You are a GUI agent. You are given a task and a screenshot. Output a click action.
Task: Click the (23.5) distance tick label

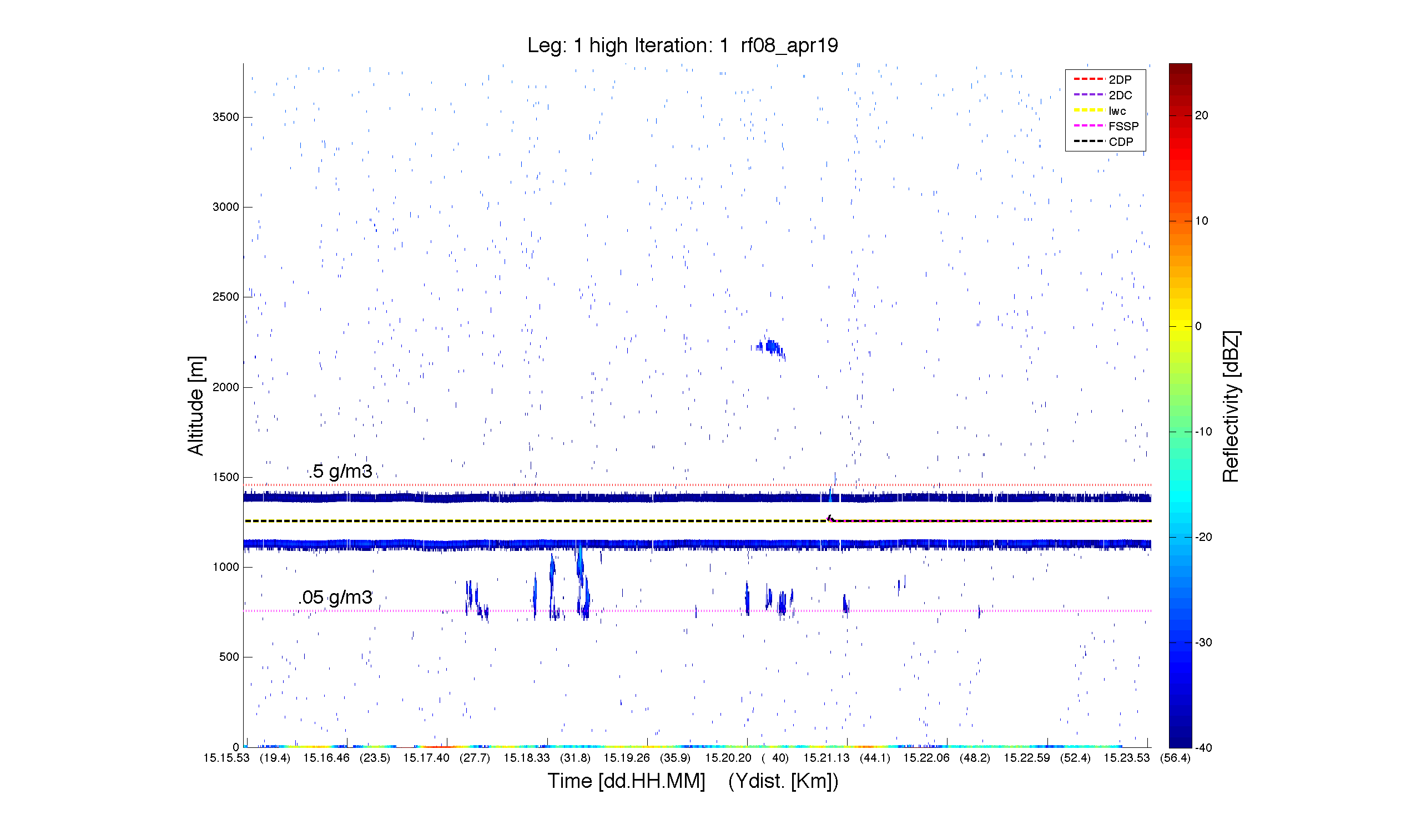click(375, 758)
